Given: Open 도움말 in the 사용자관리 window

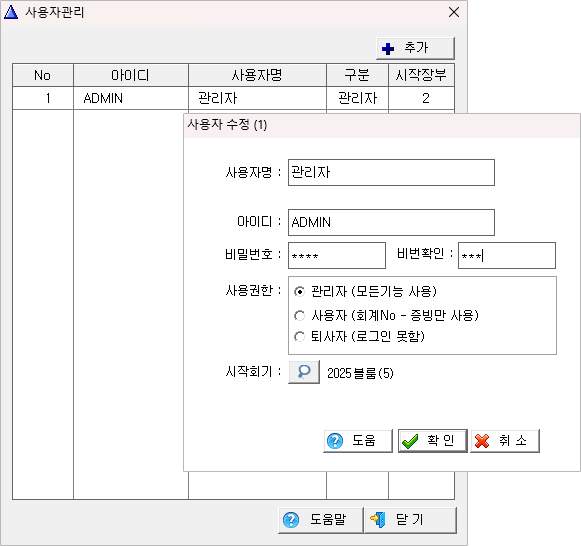Looking at the screenshot, I should pyautogui.click(x=321, y=520).
